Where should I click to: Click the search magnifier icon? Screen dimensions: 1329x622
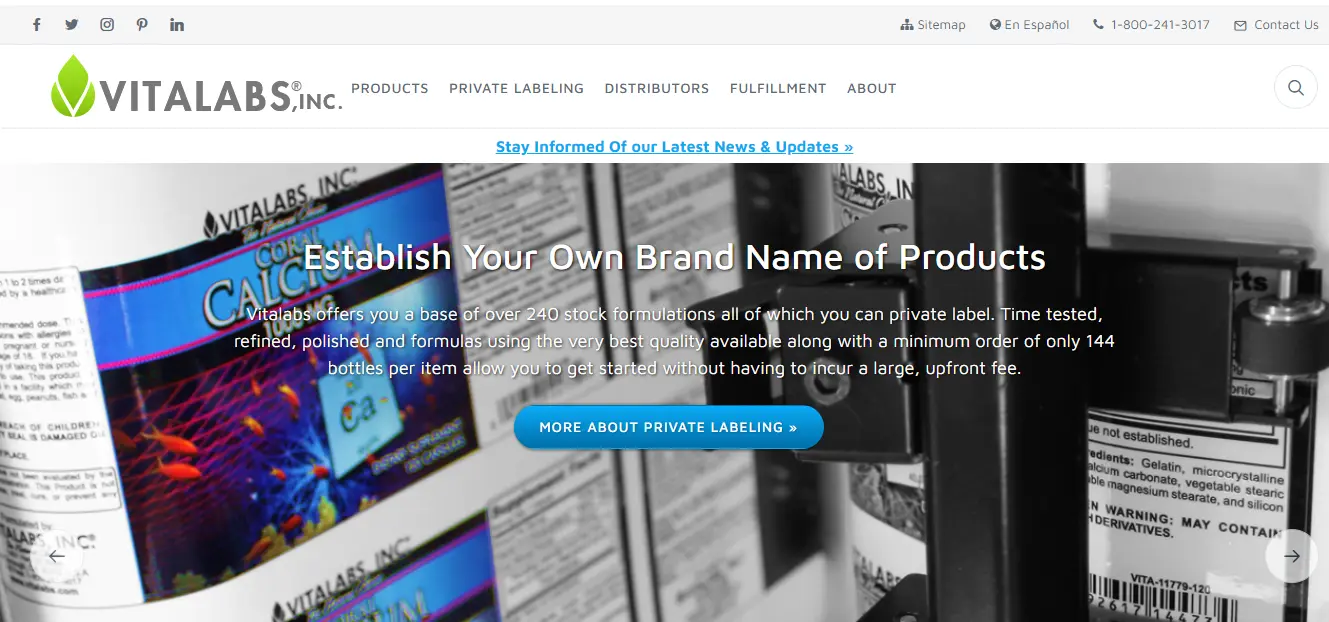point(1295,88)
